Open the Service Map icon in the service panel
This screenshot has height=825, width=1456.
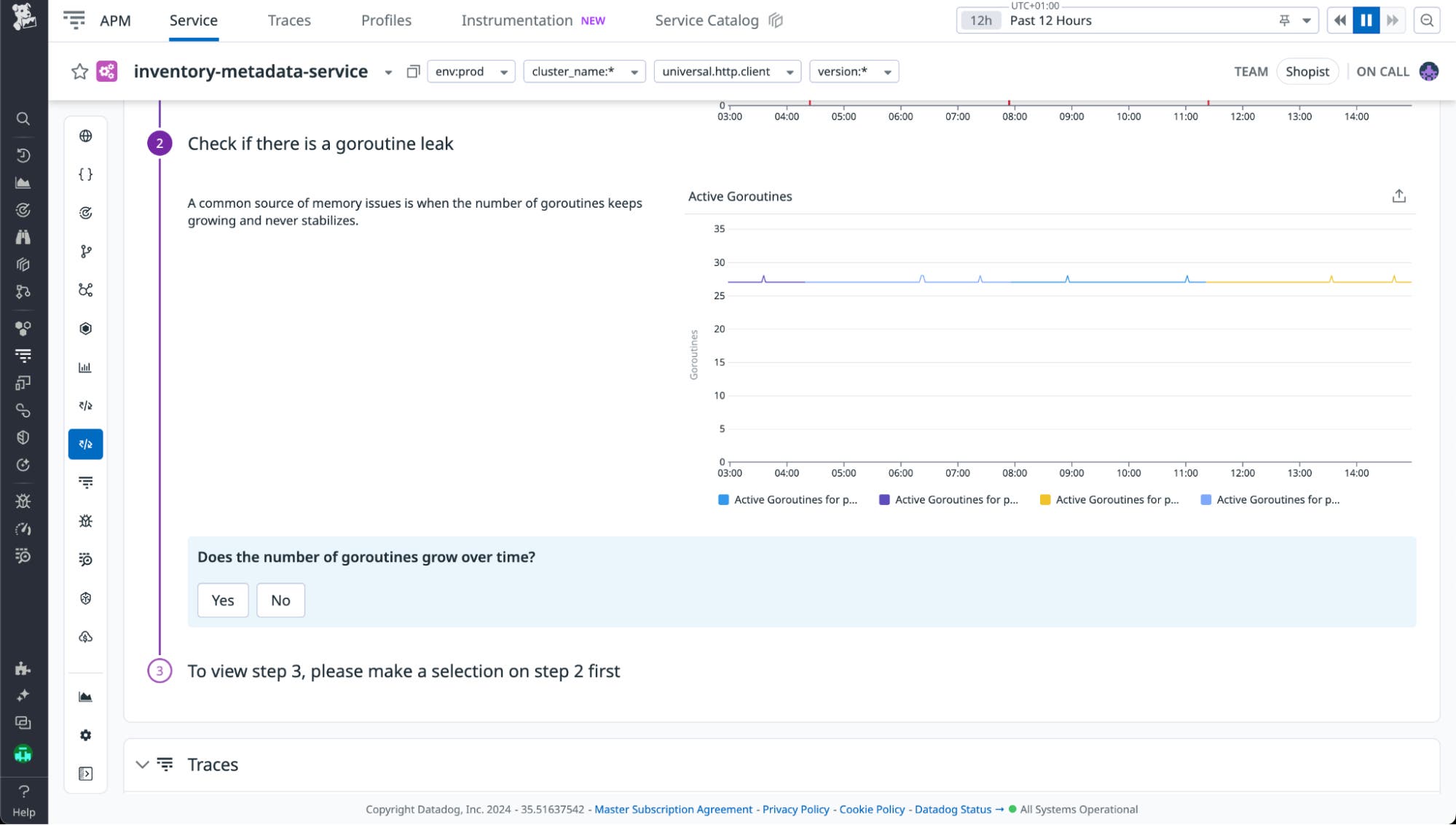85,289
